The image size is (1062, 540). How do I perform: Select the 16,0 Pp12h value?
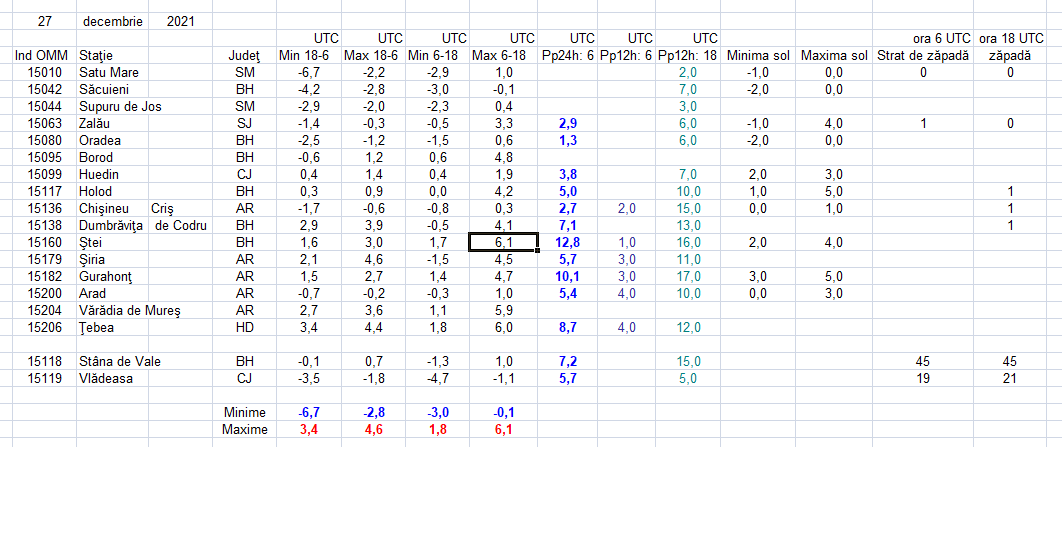pos(687,243)
